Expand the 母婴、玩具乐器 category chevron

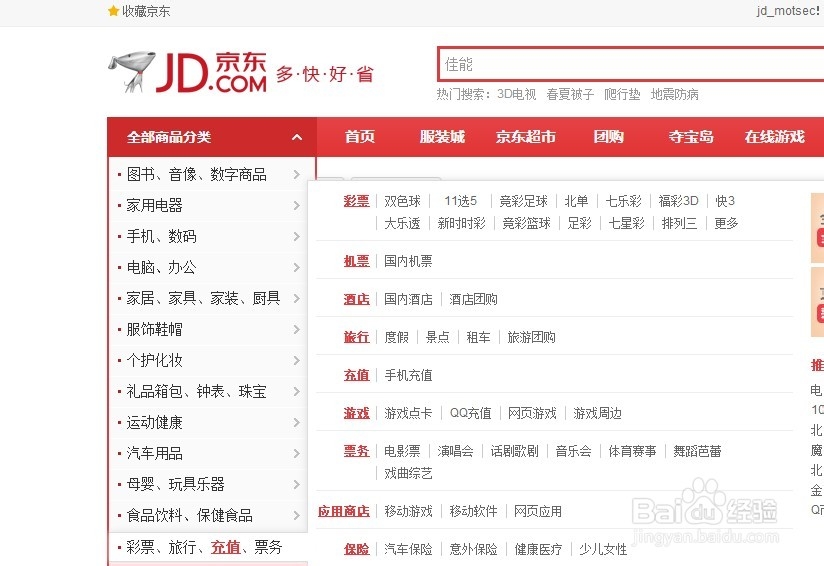click(297, 485)
